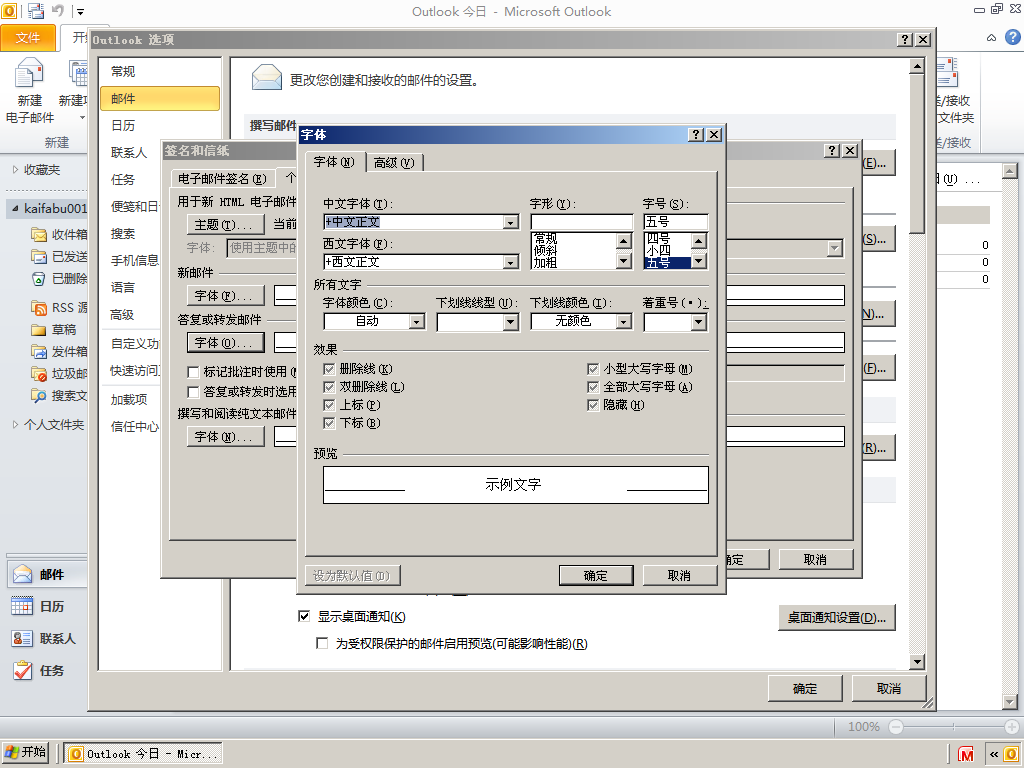Open the Western font (西文字体) dropdown
This screenshot has height=768, width=1024.
[x=511, y=263]
